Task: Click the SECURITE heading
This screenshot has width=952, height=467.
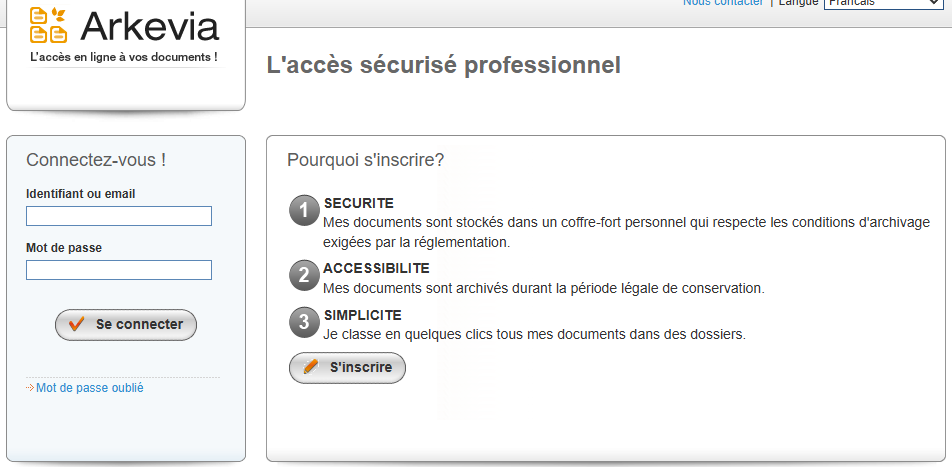Action: point(359,203)
